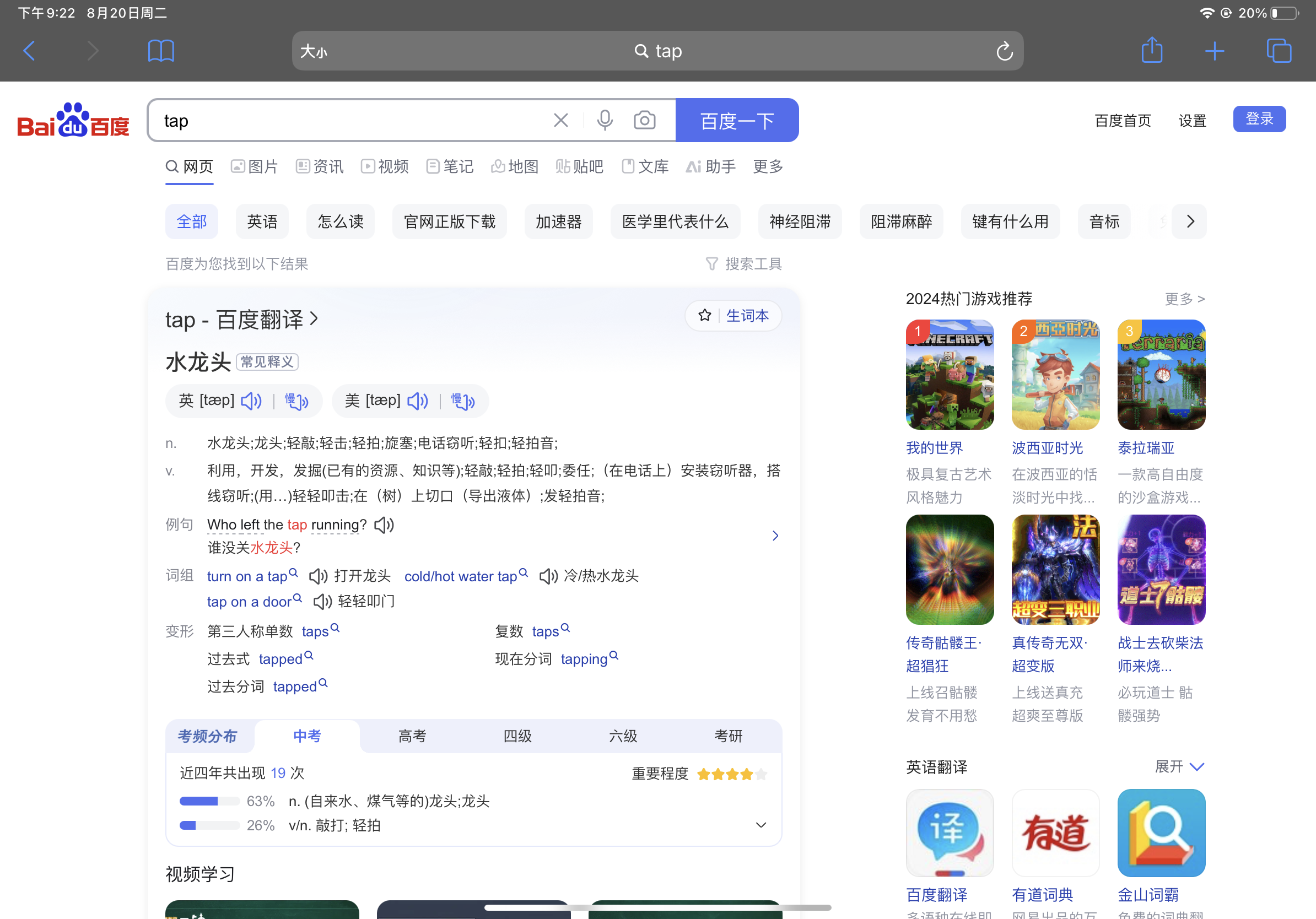Switch to the 图片 search tab
The height and width of the screenshot is (919, 1316).
[254, 167]
